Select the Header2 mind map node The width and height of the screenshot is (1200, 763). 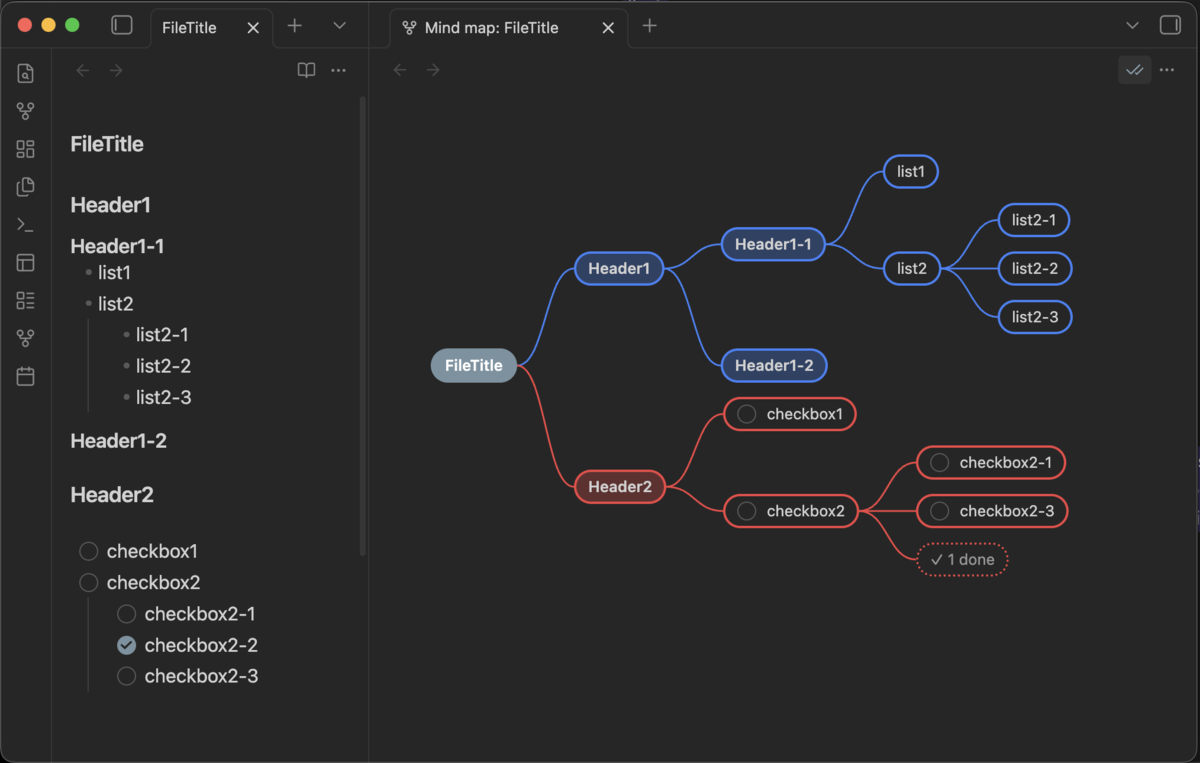click(620, 487)
